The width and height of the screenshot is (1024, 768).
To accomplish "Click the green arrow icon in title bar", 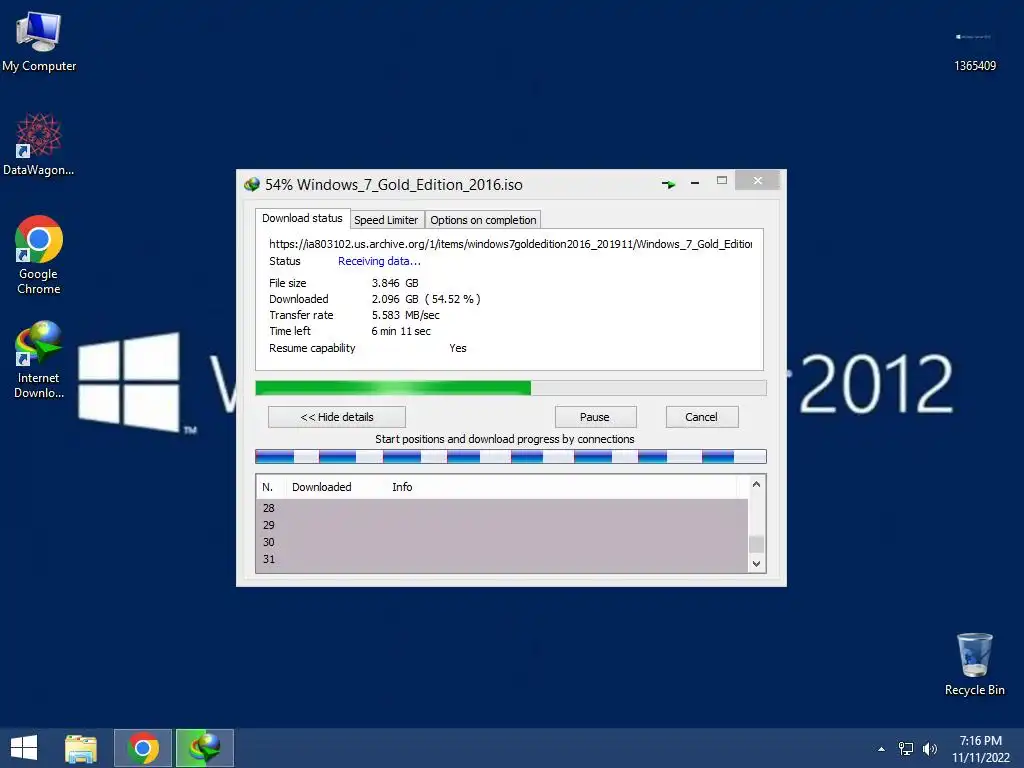I will (x=668, y=184).
